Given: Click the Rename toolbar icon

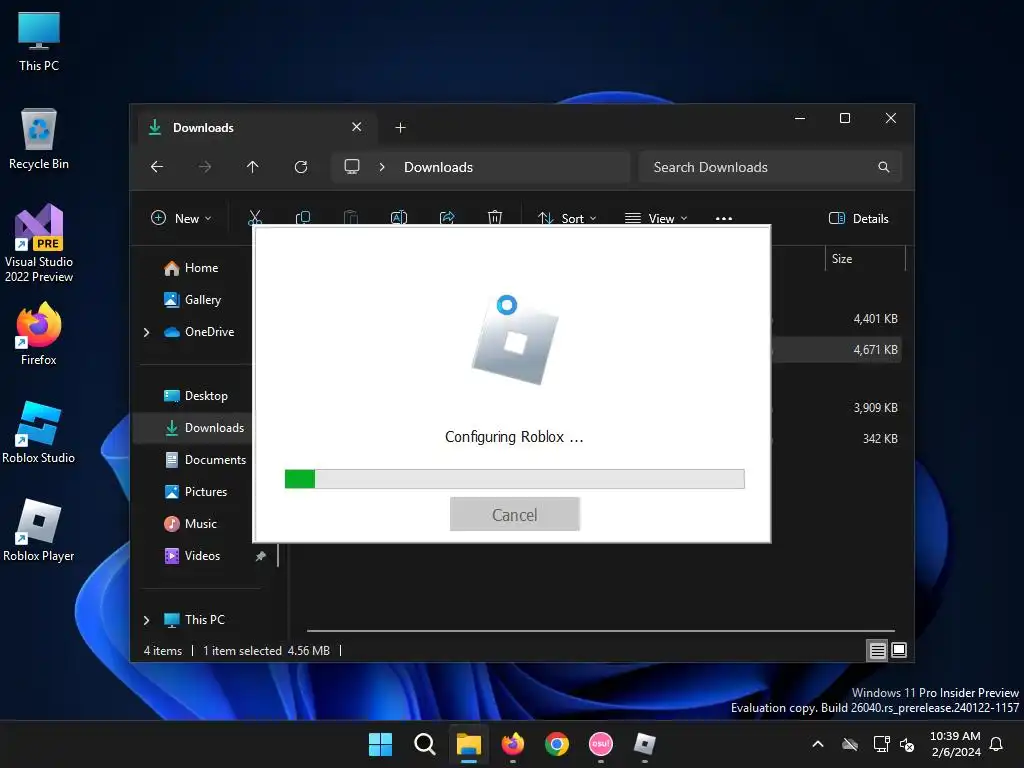Looking at the screenshot, I should click(399, 217).
